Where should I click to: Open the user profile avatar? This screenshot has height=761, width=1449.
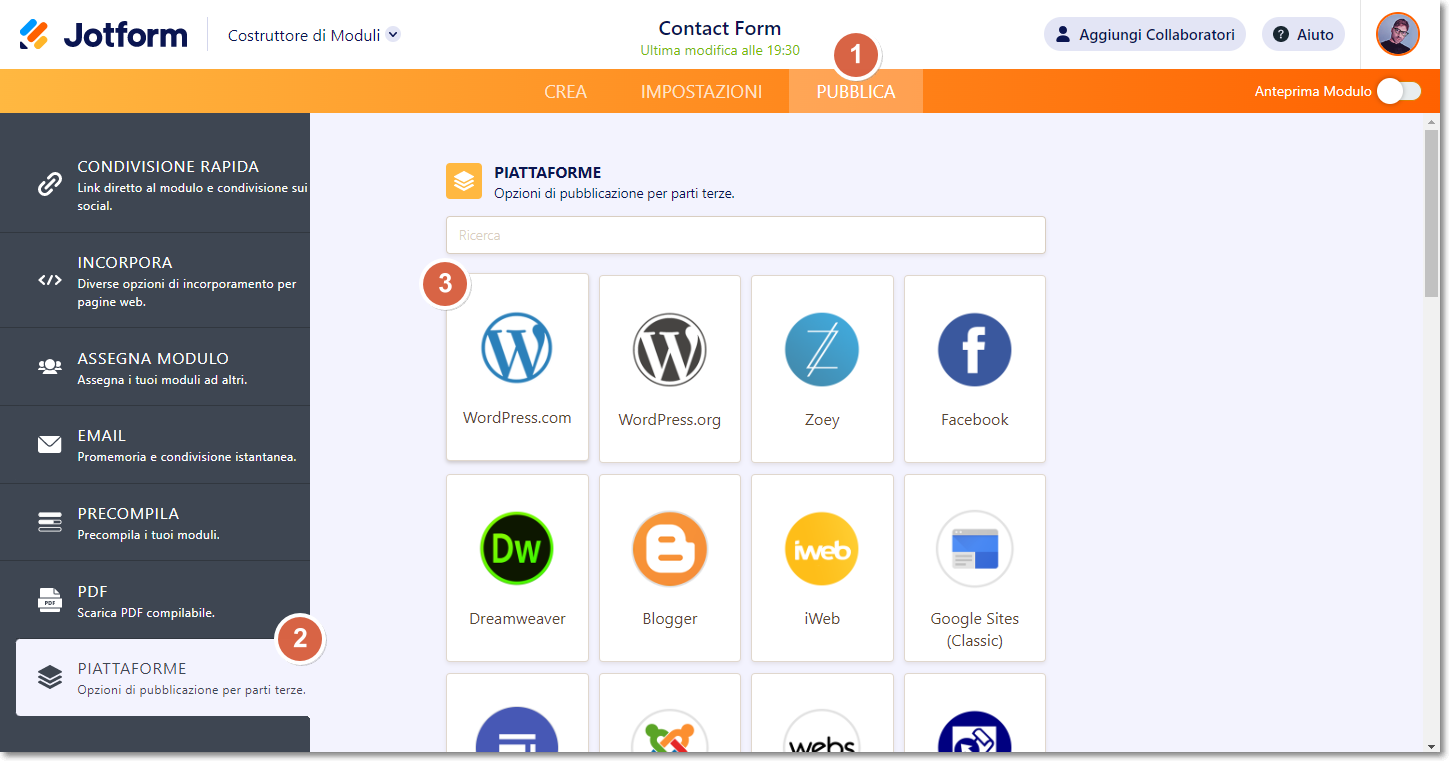[x=1397, y=34]
